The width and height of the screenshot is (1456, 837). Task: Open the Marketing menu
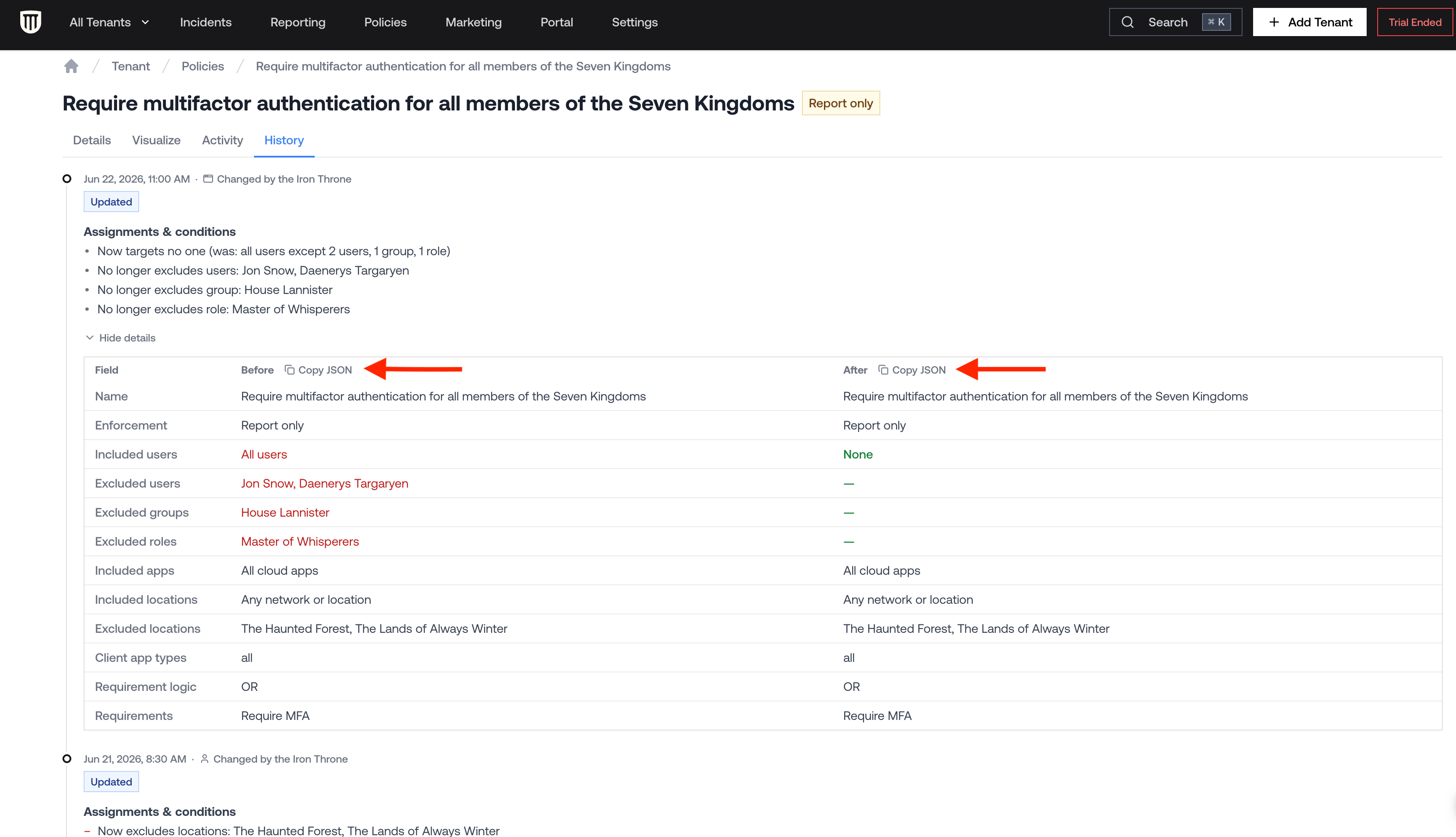pyautogui.click(x=473, y=22)
